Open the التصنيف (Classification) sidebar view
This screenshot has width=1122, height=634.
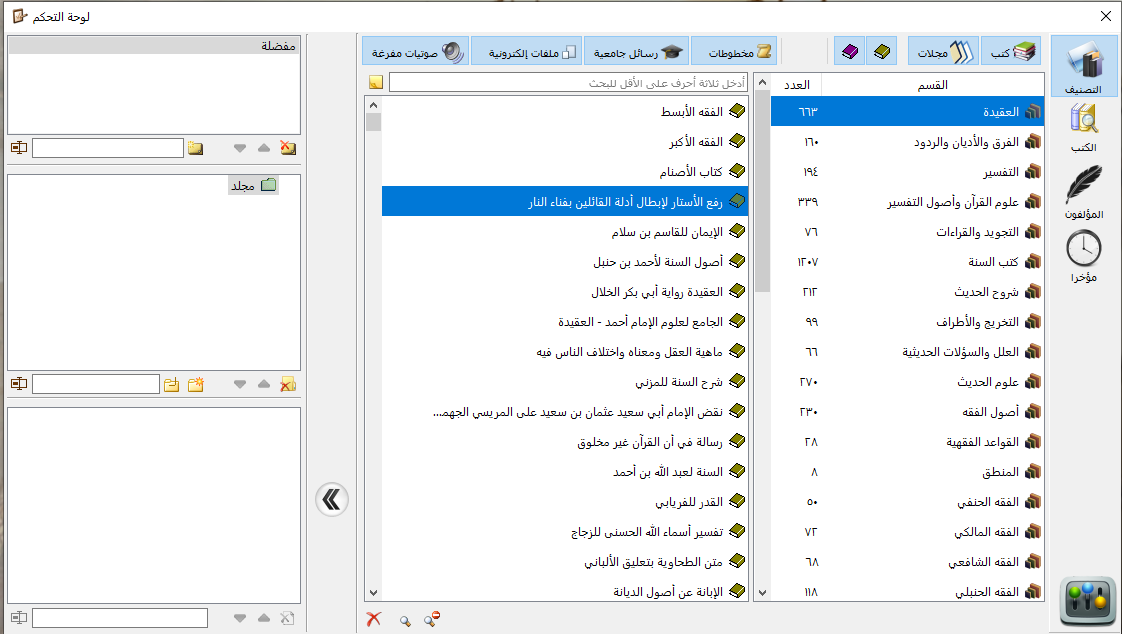coord(1084,66)
